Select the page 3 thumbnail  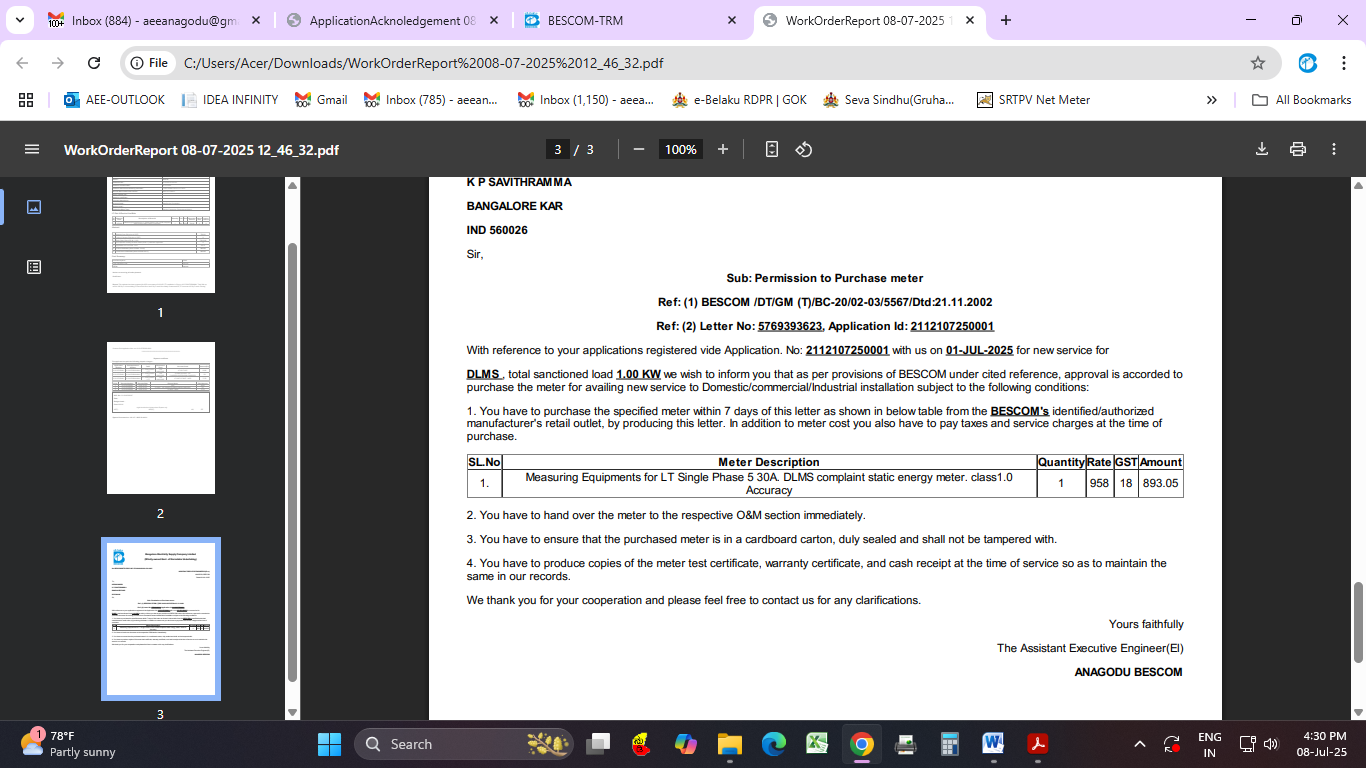click(x=161, y=619)
